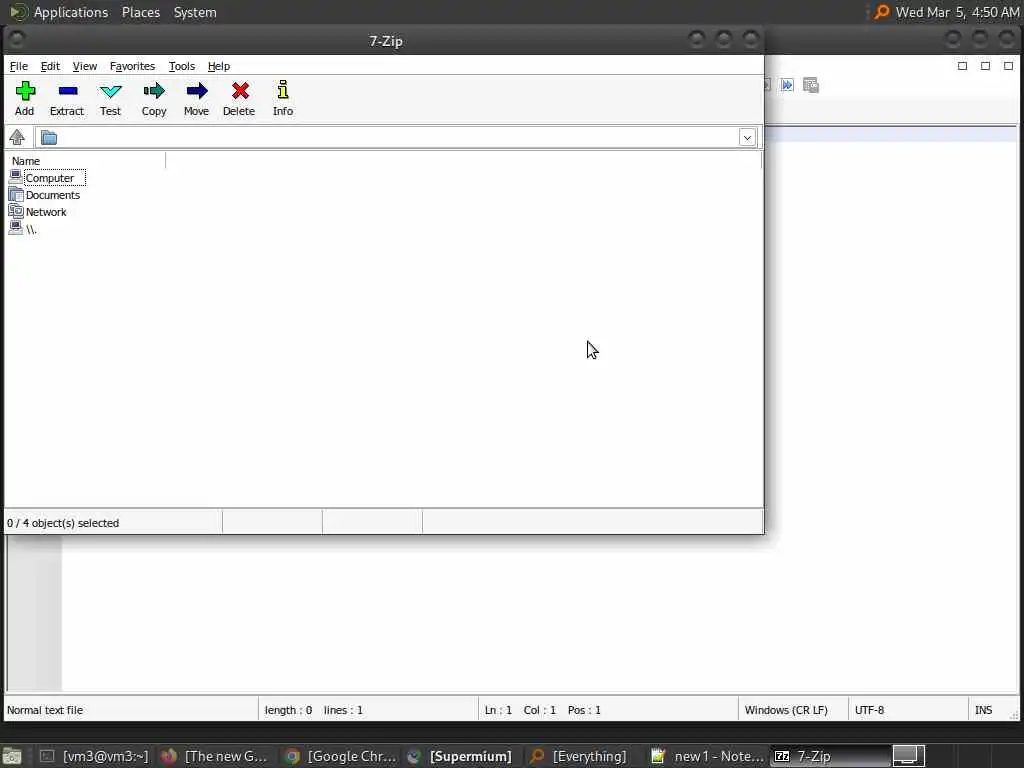Switch to the vm3@vm3:~ terminal in the taskbar
1024x768 pixels.
[93, 756]
